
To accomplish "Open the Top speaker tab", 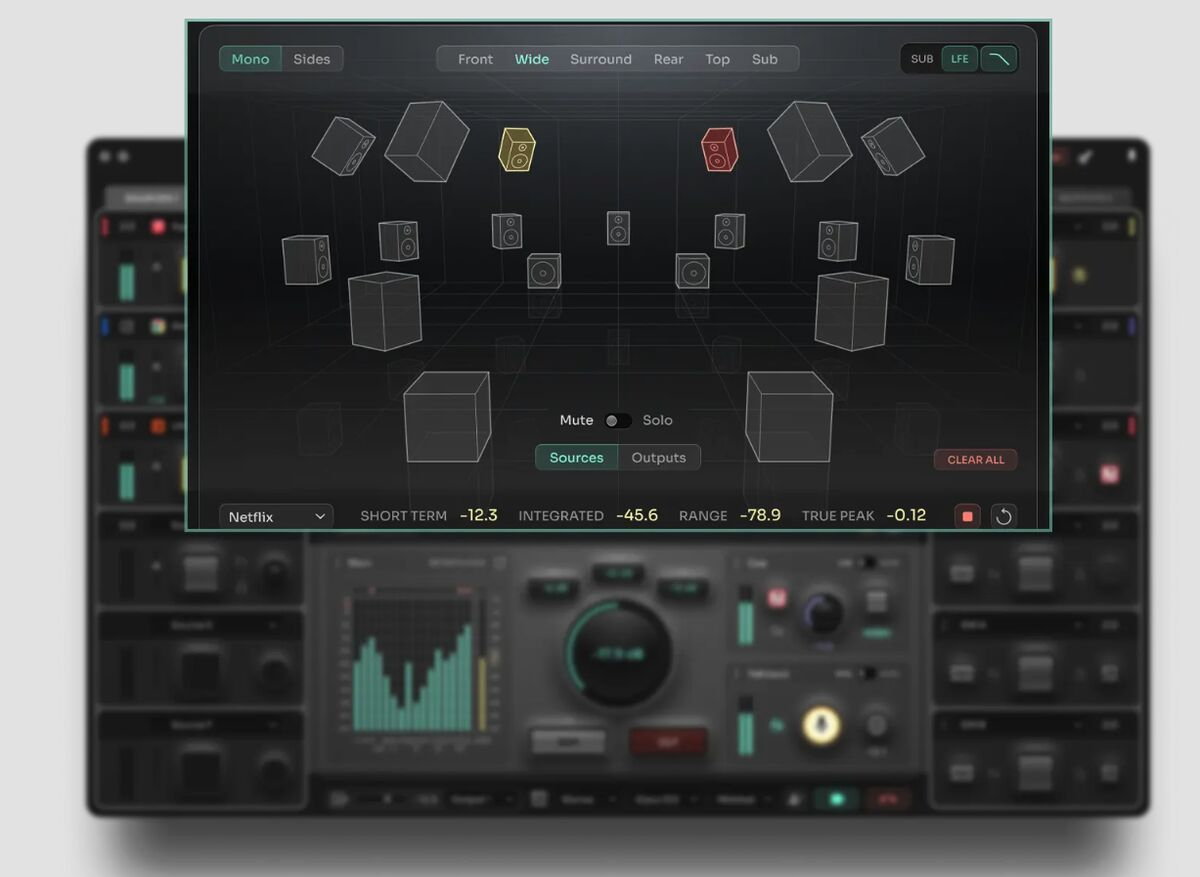I will tap(717, 59).
